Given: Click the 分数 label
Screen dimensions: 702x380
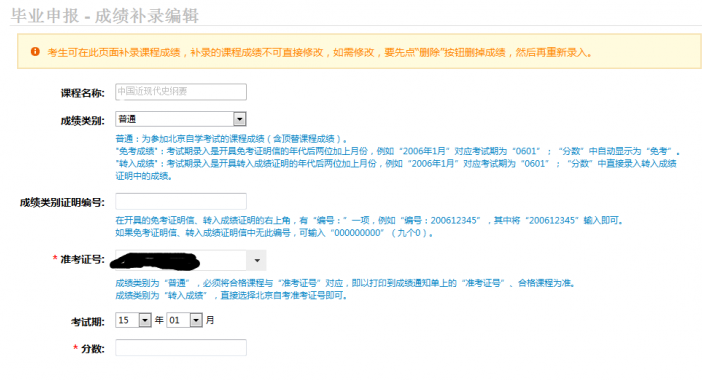Looking at the screenshot, I should (x=93, y=349).
